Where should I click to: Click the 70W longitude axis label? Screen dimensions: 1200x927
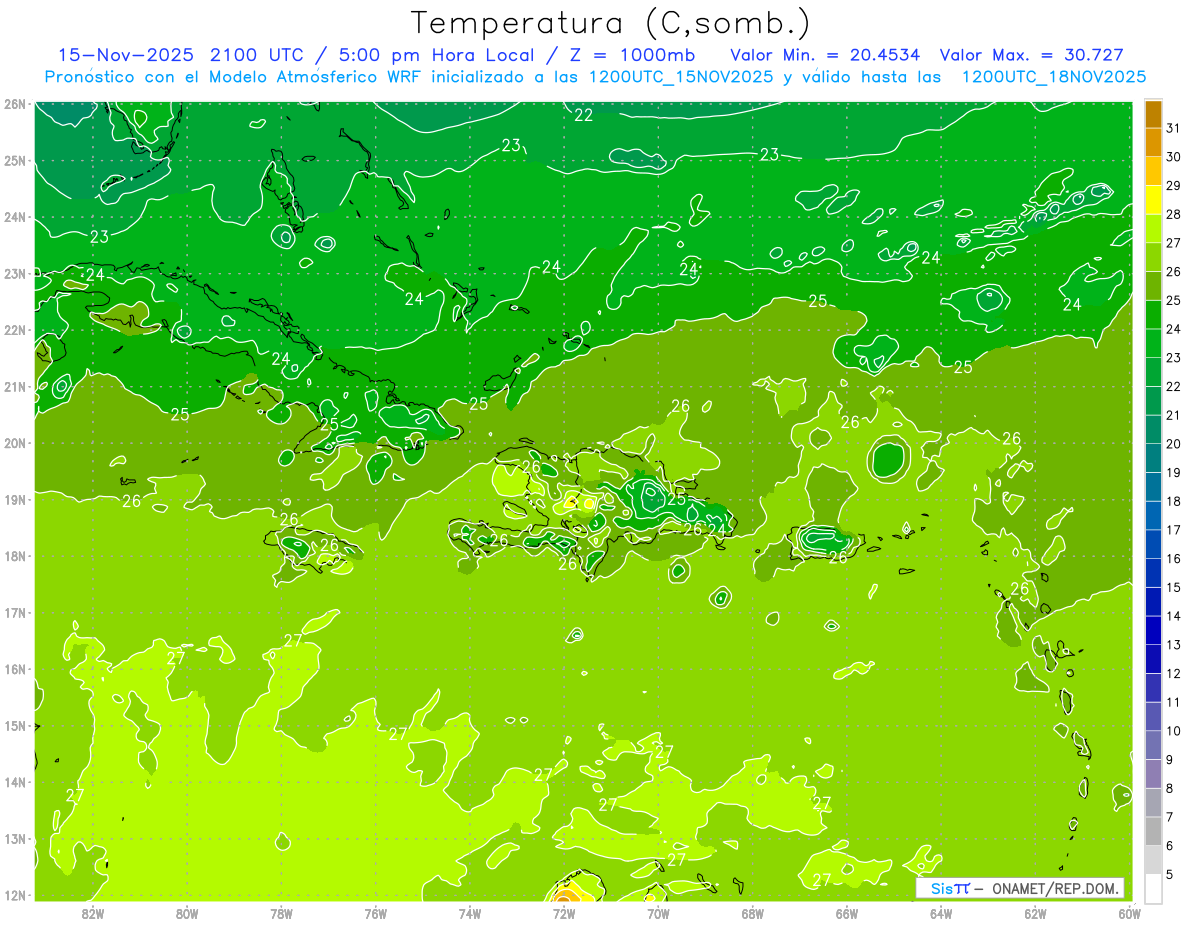click(x=658, y=913)
